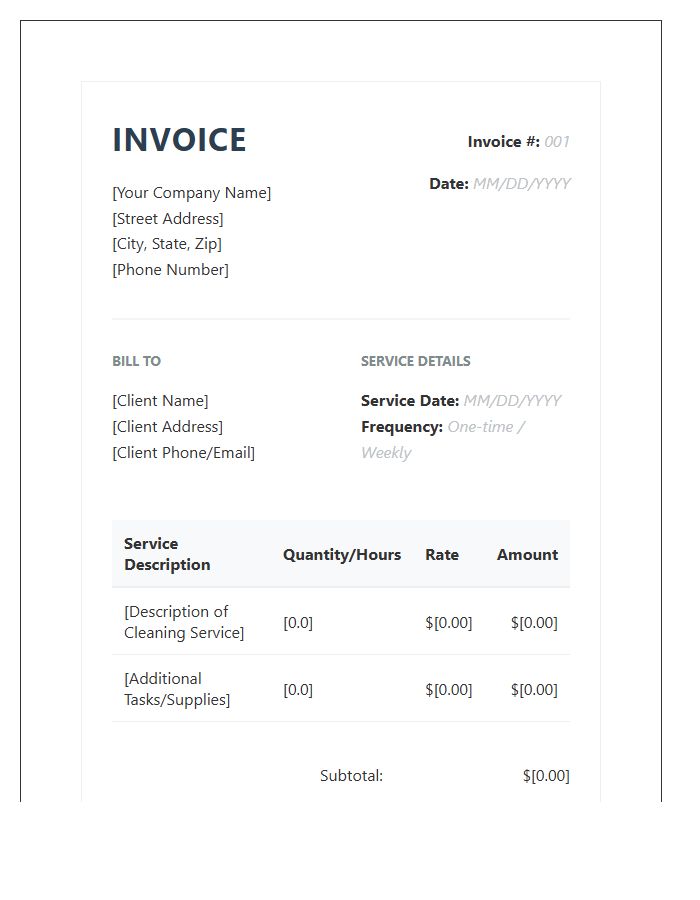Click the Amount column header
The image size is (700, 900).
pyautogui.click(x=527, y=554)
